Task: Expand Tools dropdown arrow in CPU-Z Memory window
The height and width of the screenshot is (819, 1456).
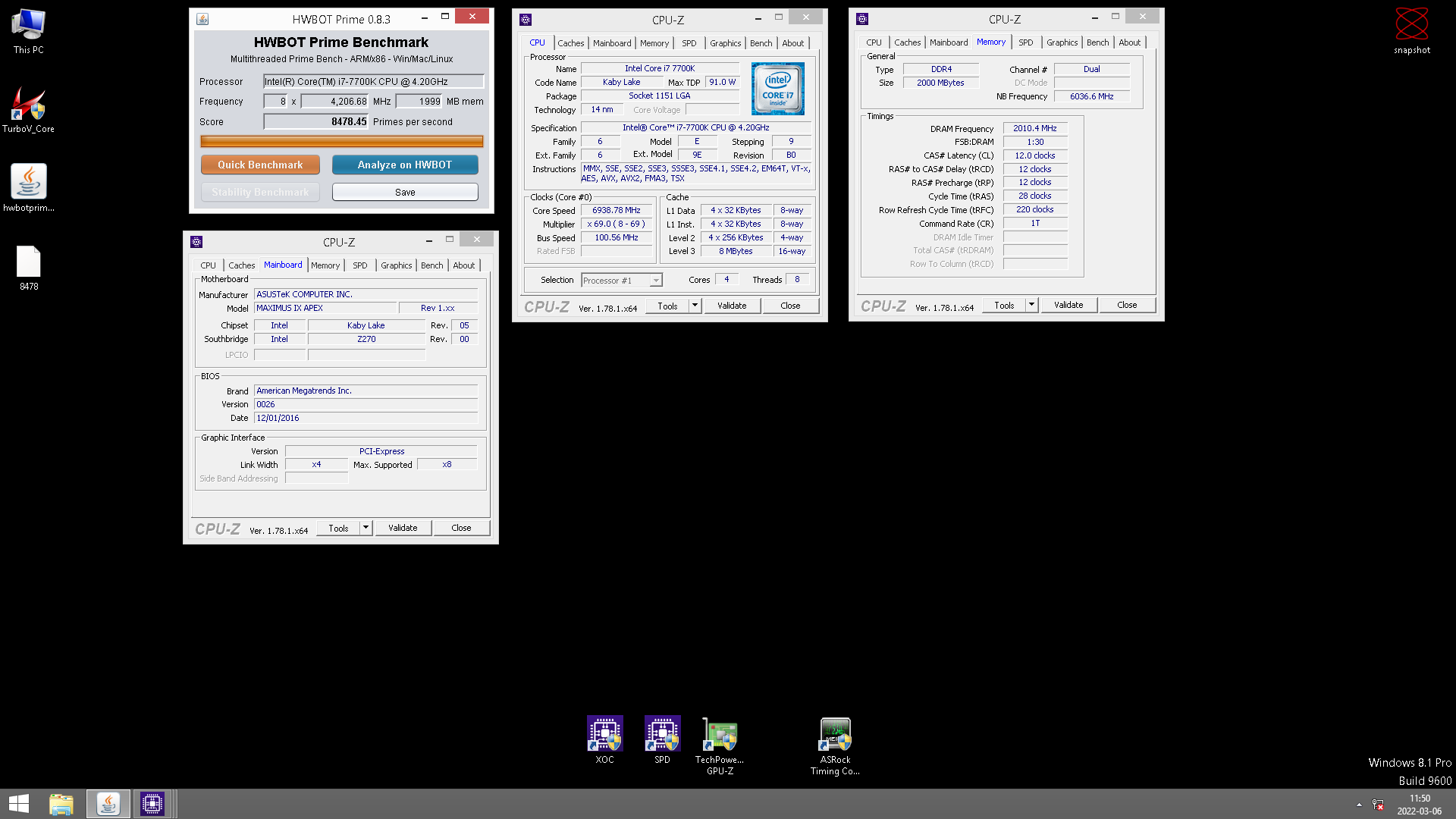Action: (1031, 305)
